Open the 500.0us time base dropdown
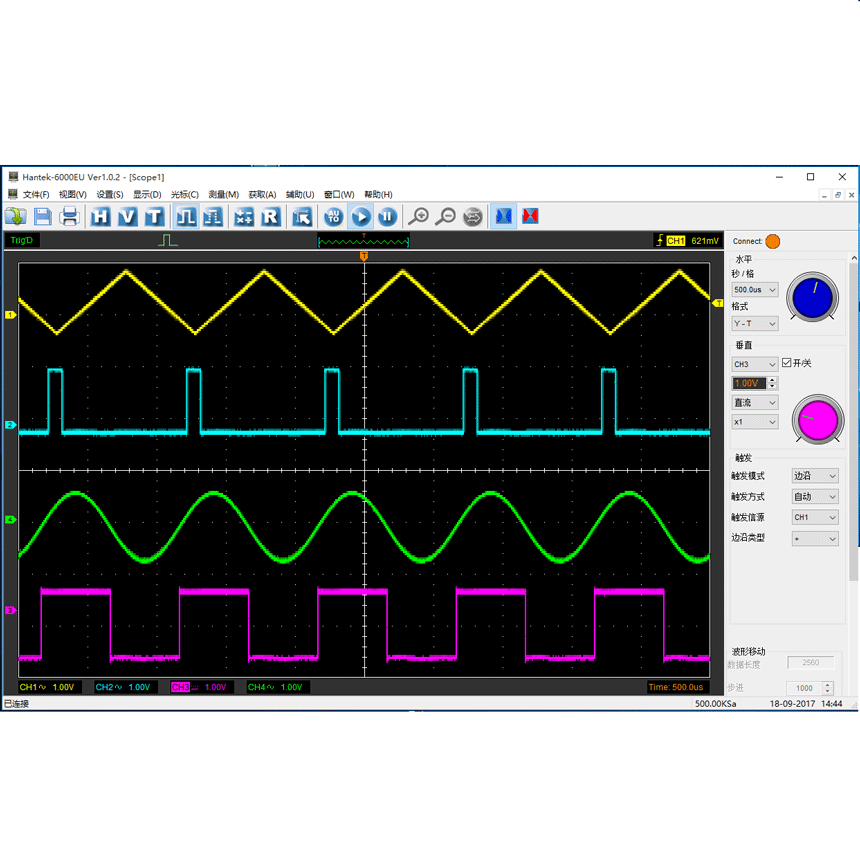 755,290
